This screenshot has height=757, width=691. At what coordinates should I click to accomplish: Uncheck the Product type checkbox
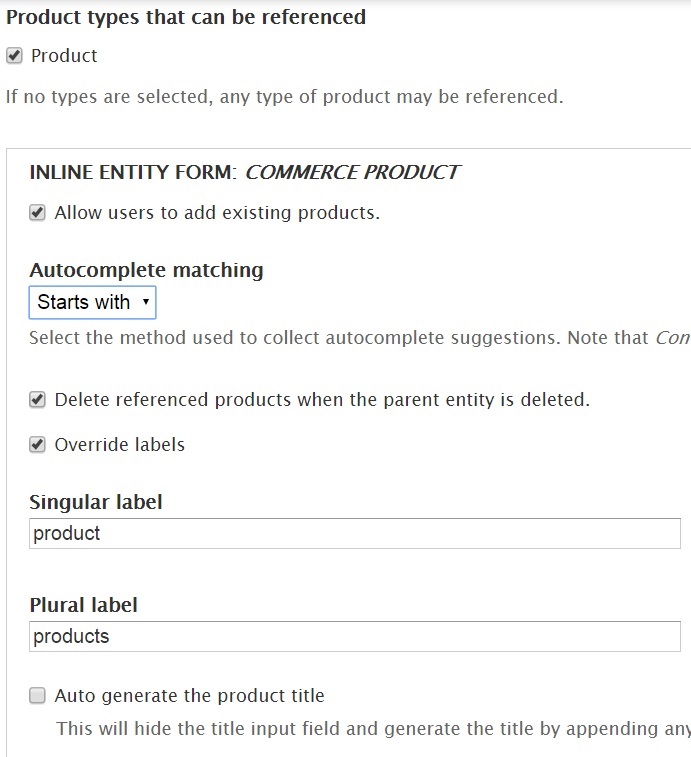click(x=14, y=56)
